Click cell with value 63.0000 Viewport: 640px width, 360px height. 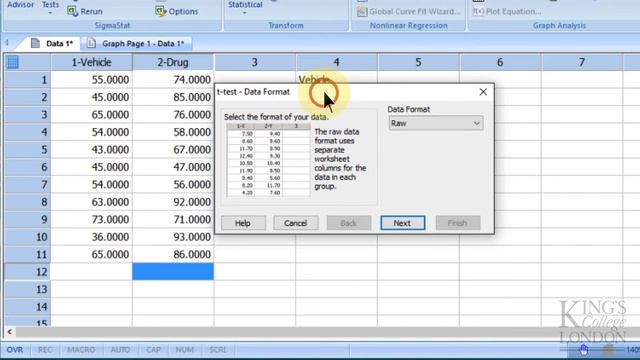(91, 202)
